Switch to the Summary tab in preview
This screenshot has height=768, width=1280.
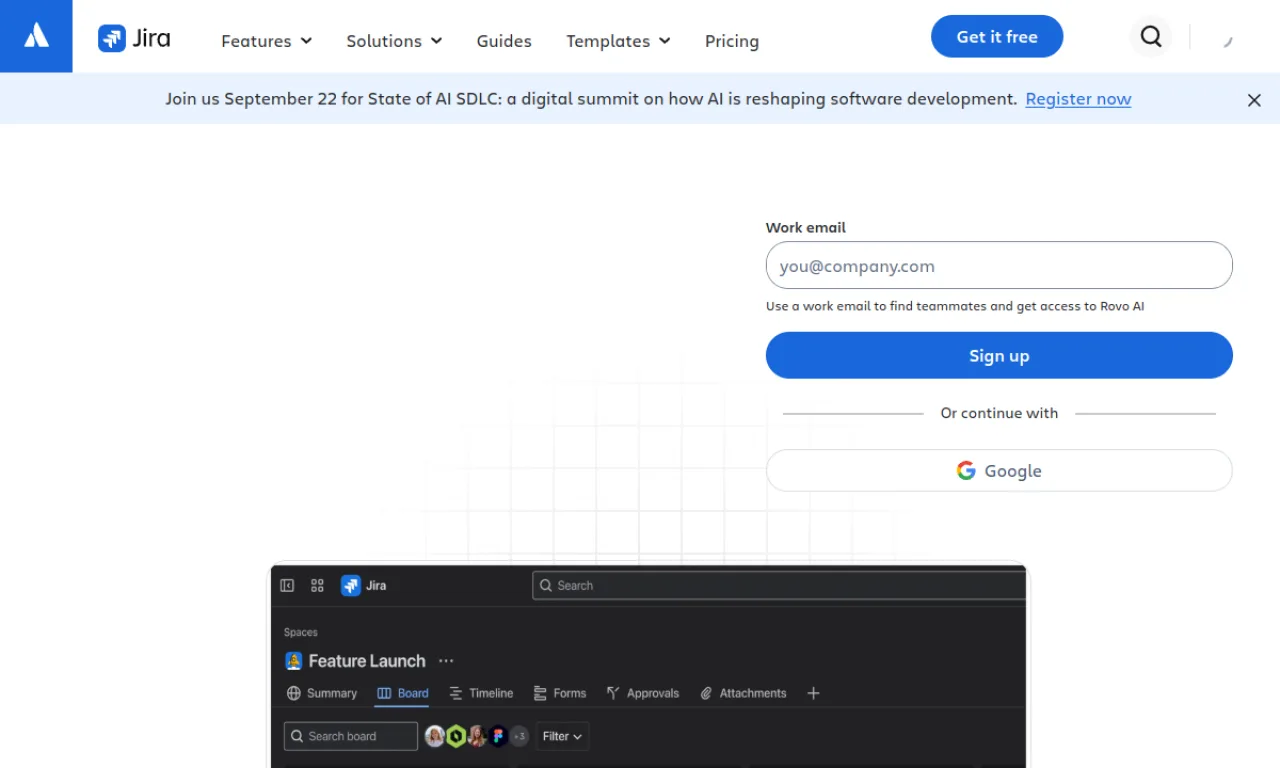[x=322, y=693]
